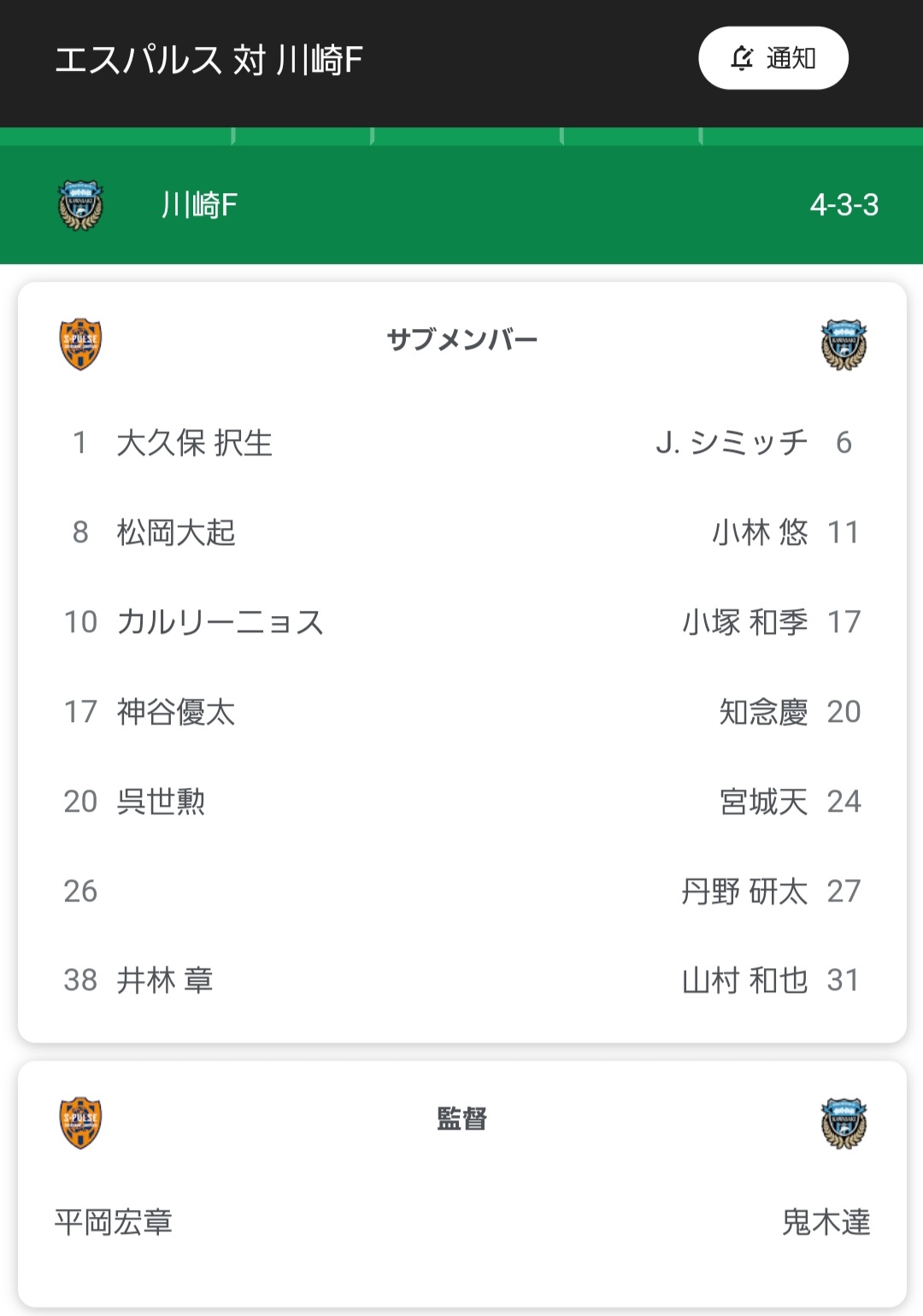The height and width of the screenshot is (1316, 923).
Task: View player 呉世勲
Action: point(161,802)
